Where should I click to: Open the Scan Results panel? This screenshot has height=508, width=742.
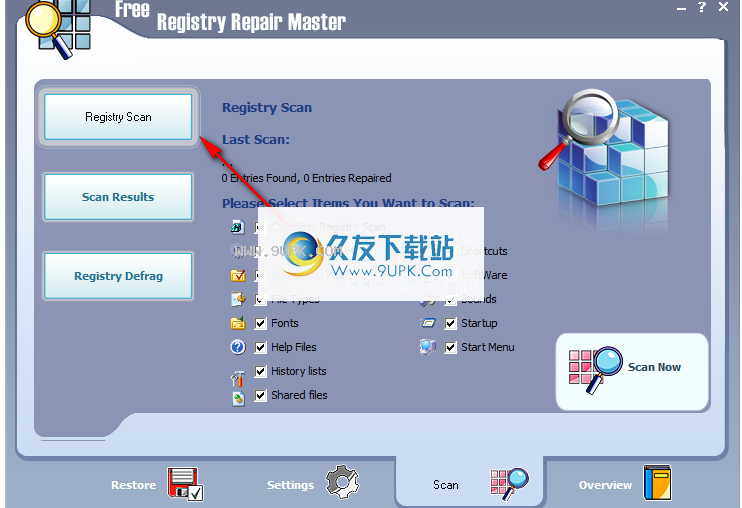pos(118,197)
